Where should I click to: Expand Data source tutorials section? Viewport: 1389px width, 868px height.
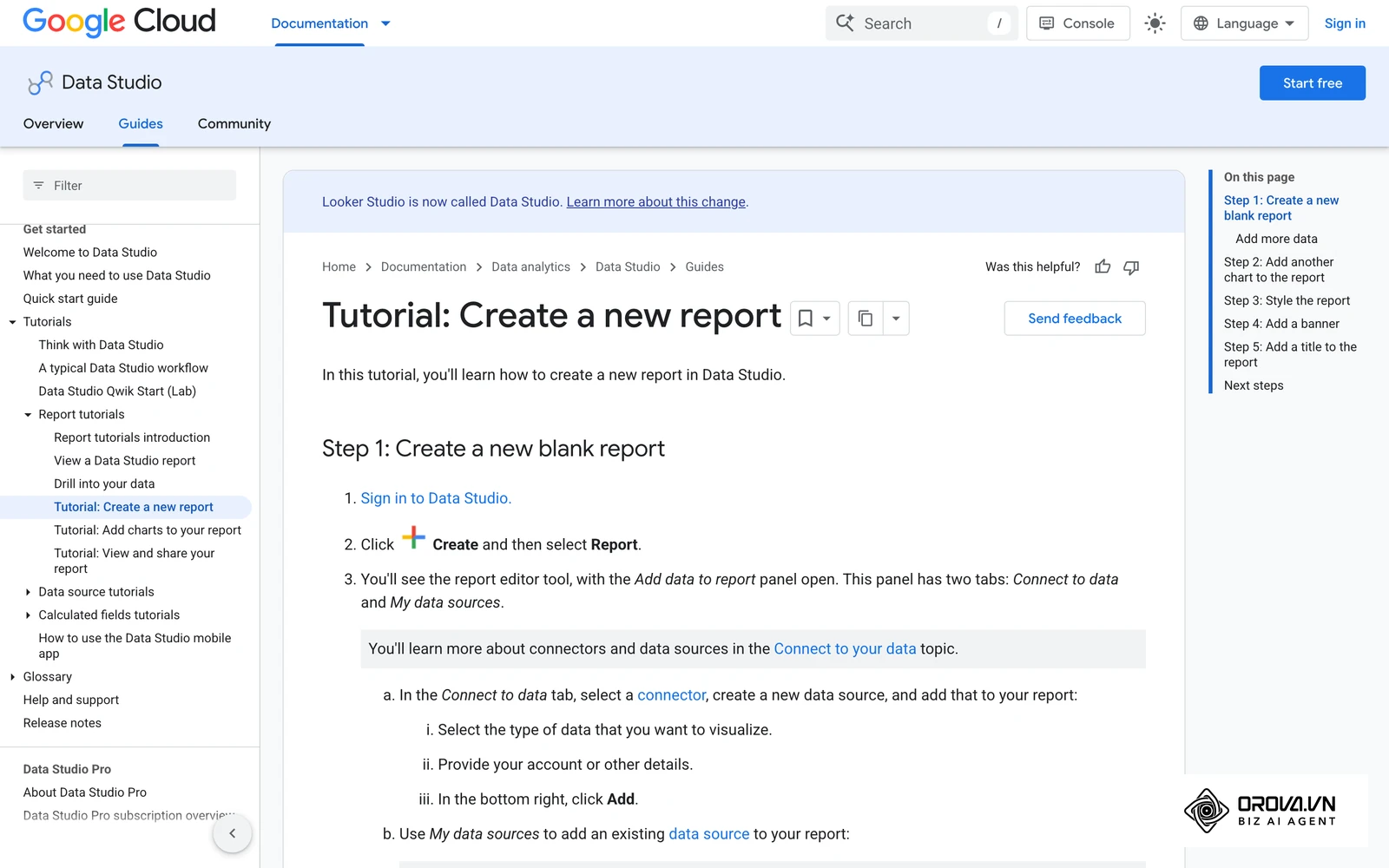click(x=28, y=592)
